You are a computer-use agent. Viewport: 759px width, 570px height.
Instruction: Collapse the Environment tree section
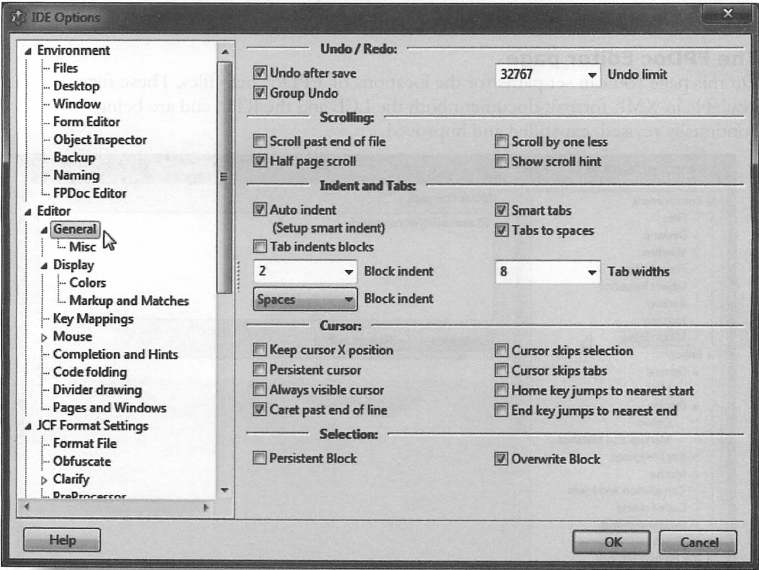click(x=28, y=51)
